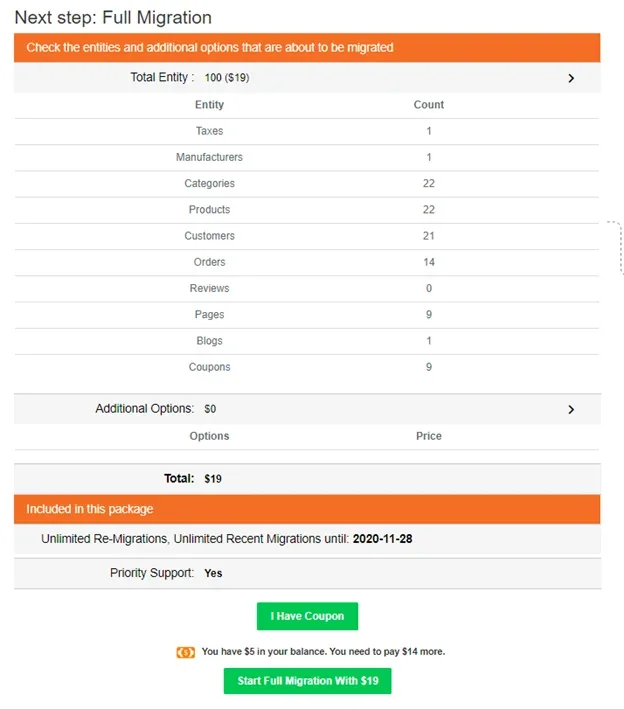
Task: Expand the Total Entity chevron arrow
Action: click(x=571, y=78)
